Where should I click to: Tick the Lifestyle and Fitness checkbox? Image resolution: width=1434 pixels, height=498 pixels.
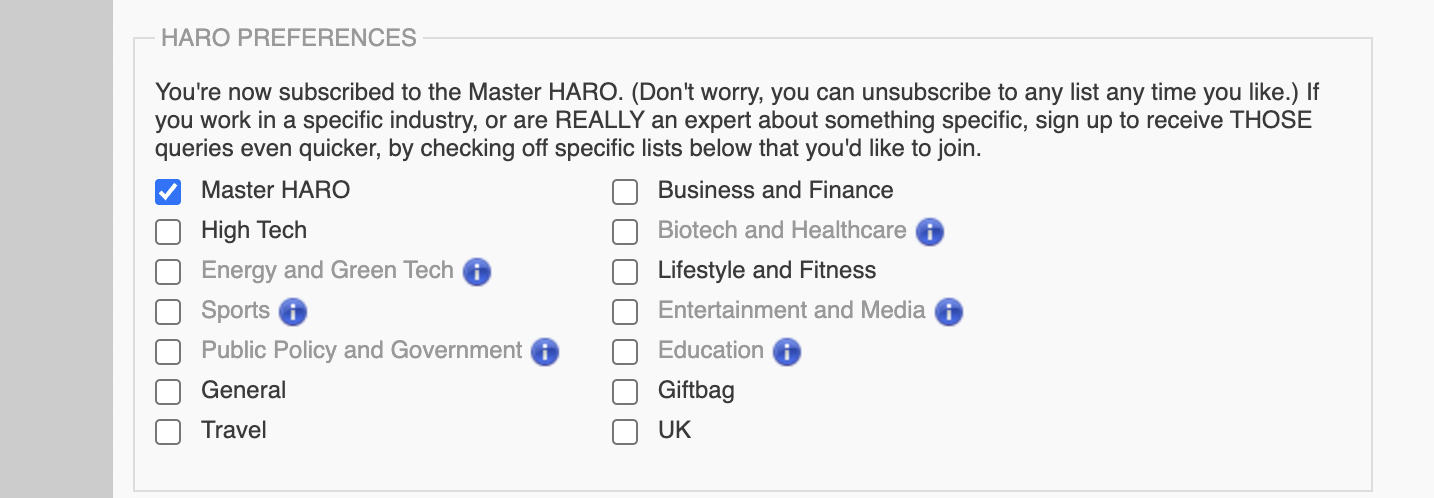625,272
